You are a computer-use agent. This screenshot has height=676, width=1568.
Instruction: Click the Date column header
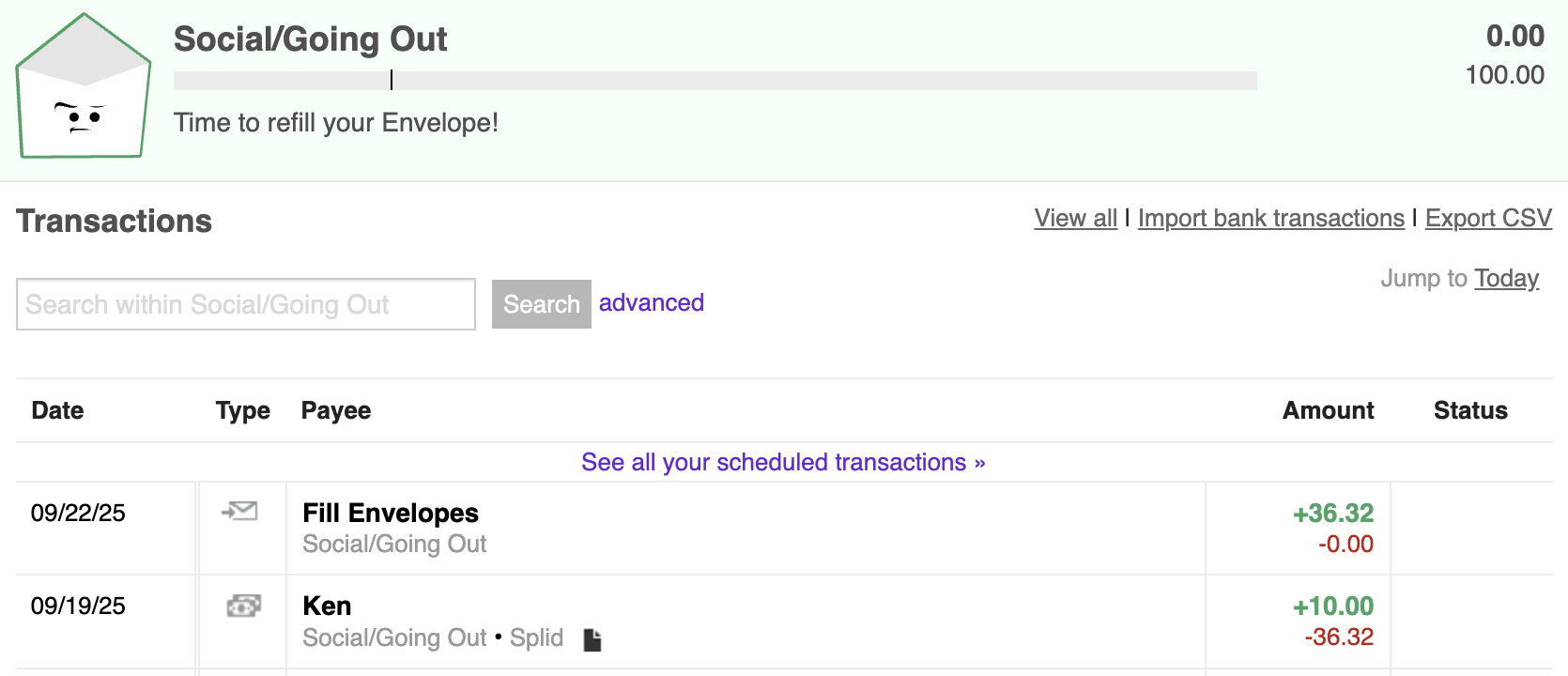click(x=57, y=410)
